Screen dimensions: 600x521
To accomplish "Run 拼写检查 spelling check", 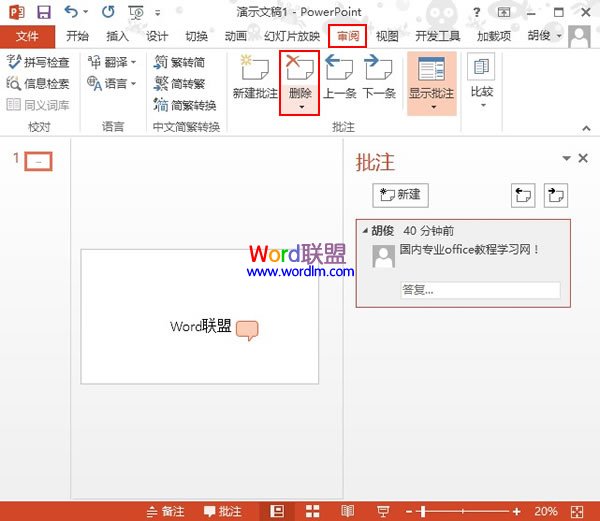I will 38,62.
